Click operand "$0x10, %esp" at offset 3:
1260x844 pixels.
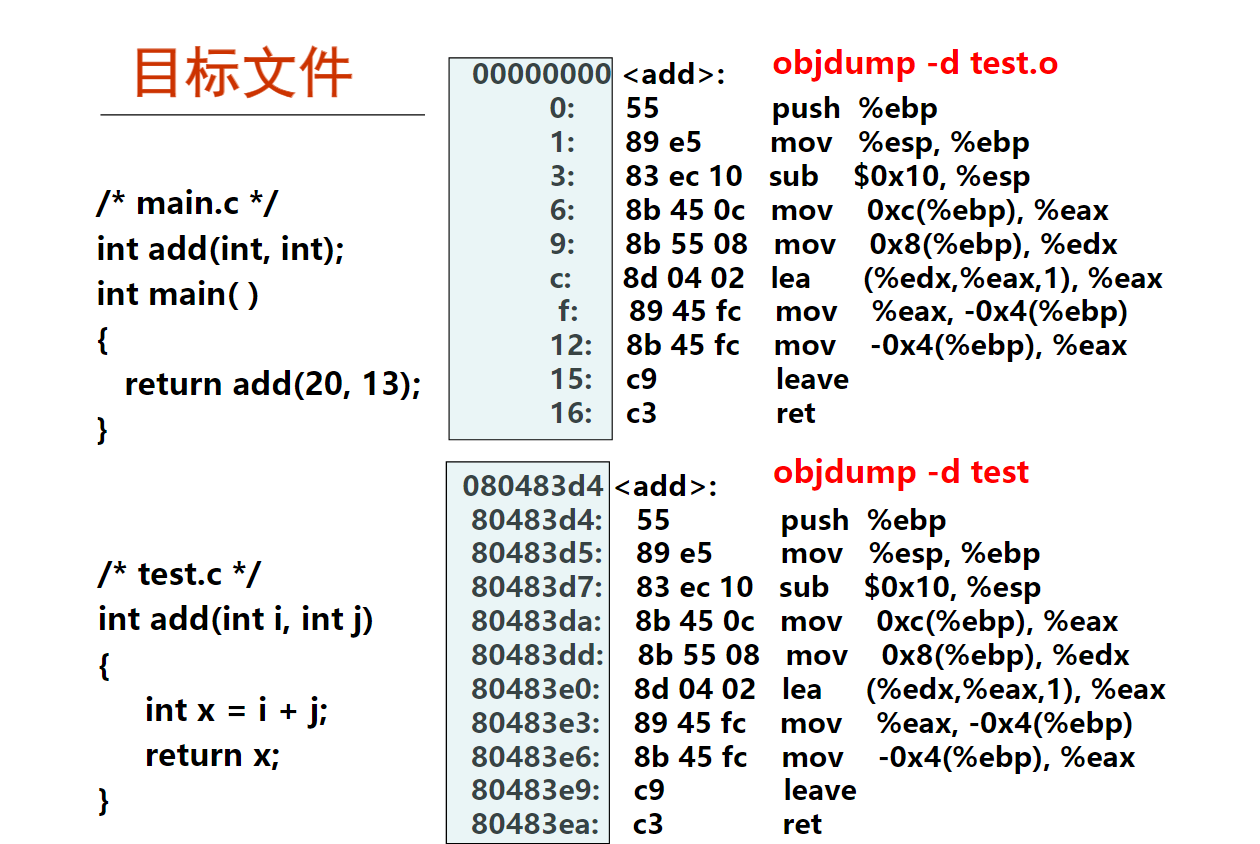[942, 177]
